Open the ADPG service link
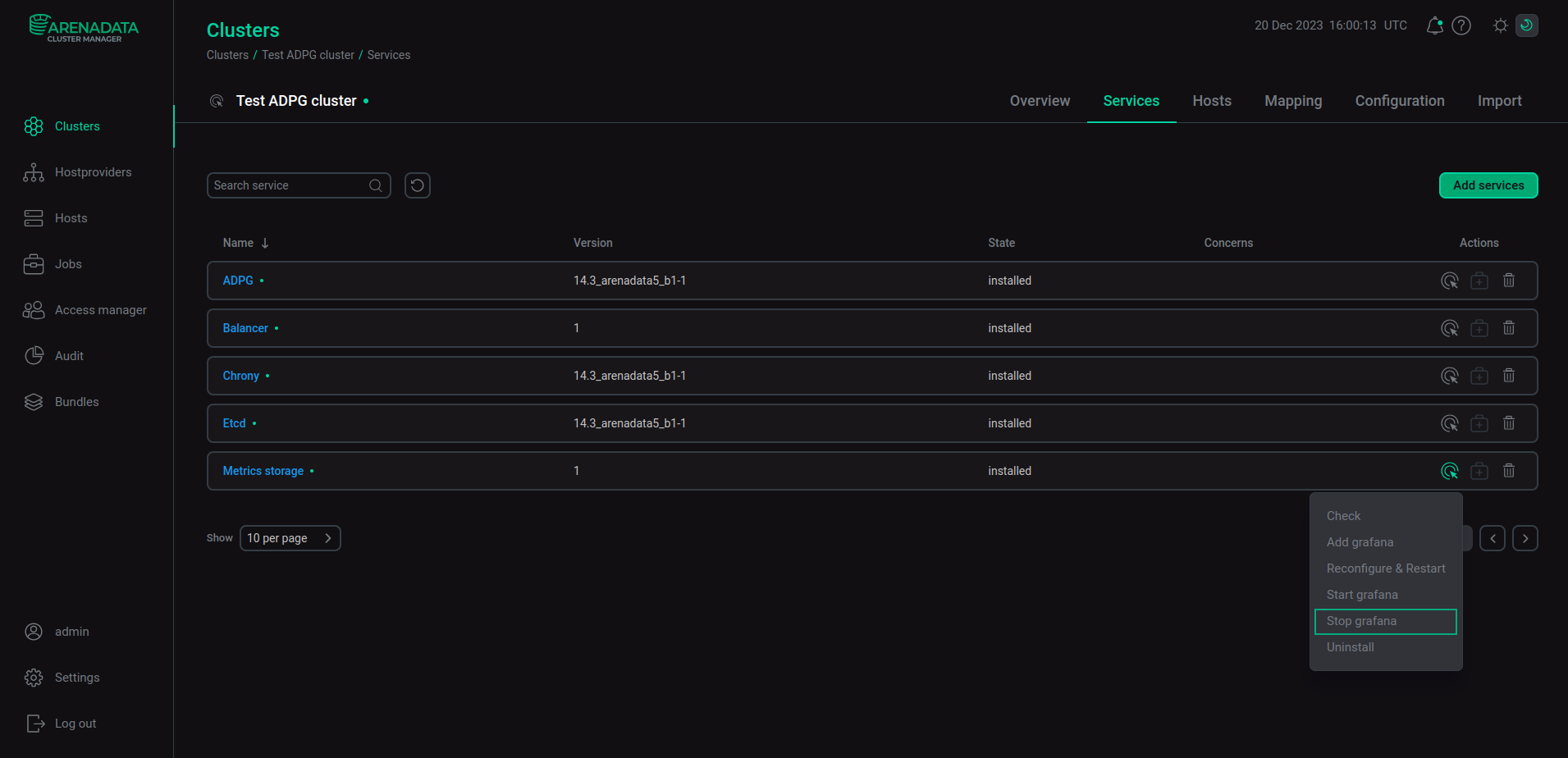Screen dimensions: 1568x758 238,281
